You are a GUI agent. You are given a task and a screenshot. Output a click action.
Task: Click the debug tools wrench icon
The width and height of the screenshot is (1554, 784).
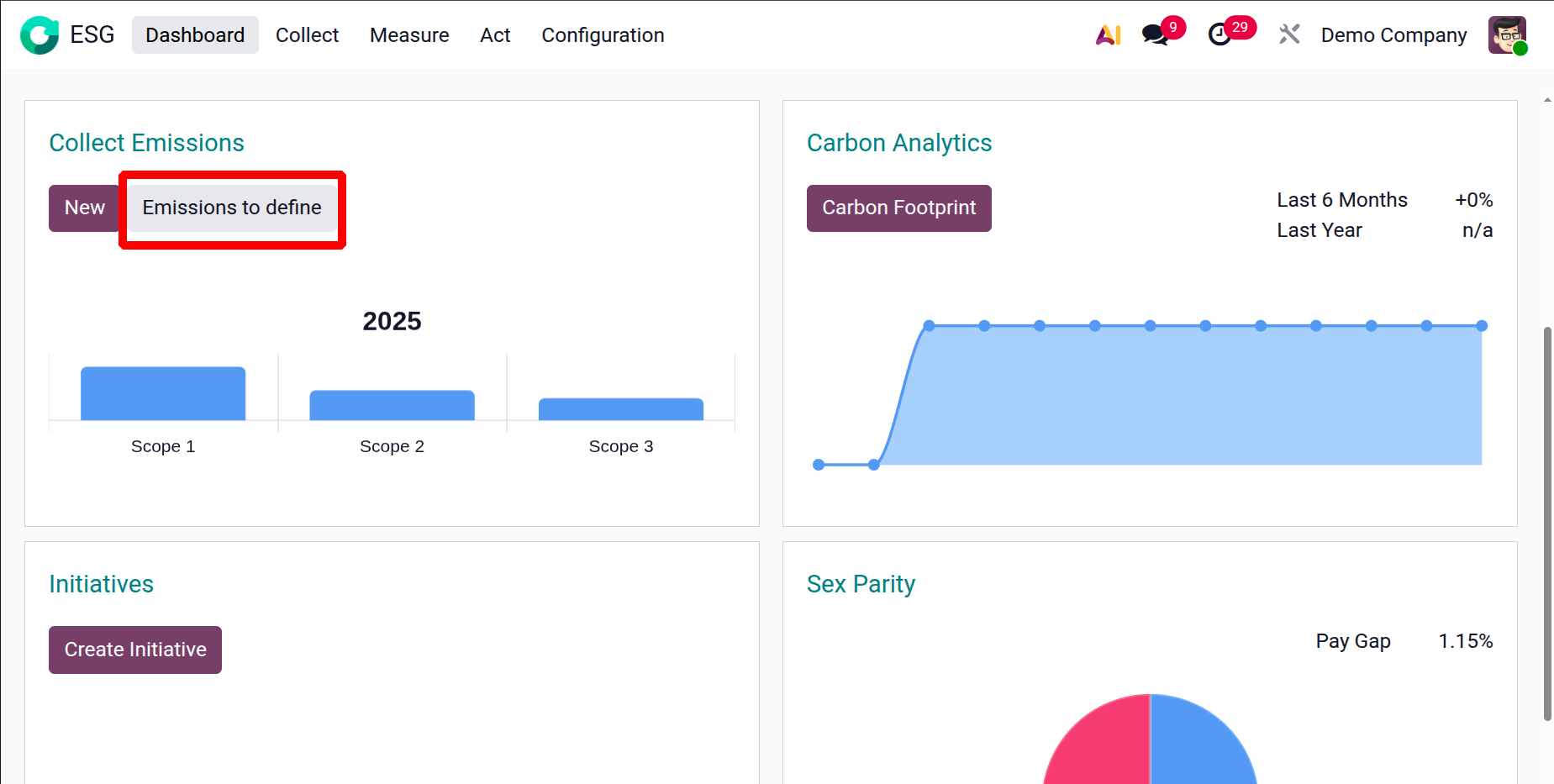click(x=1289, y=35)
